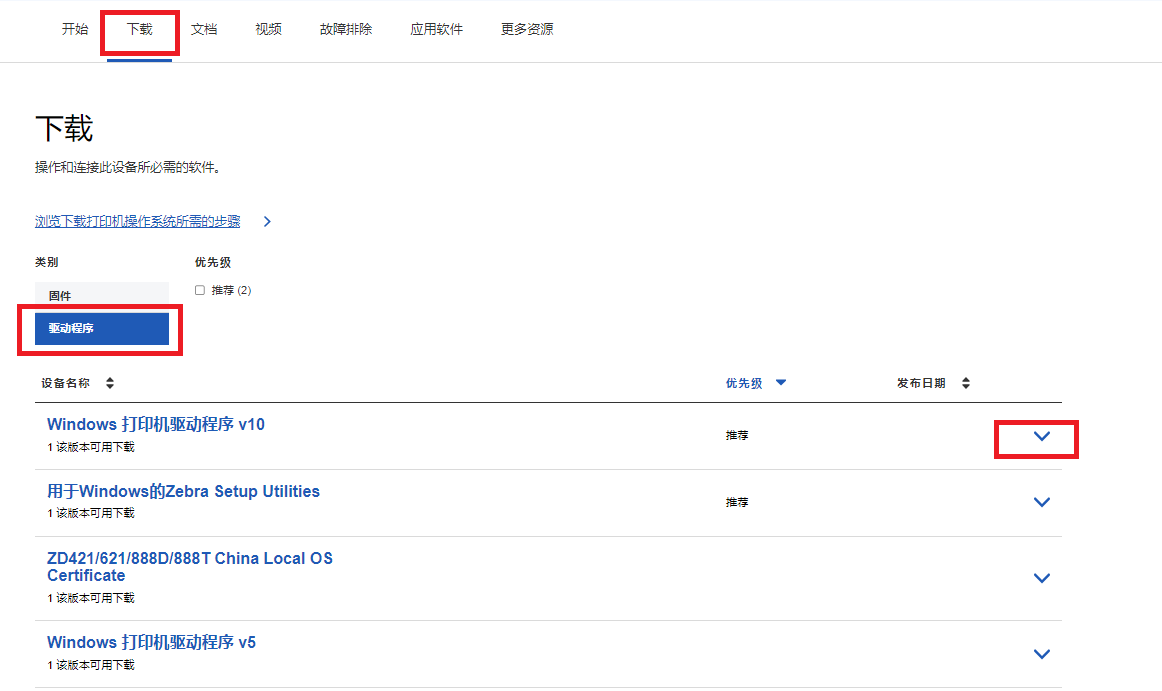1162x691 pixels.
Task: Expand the Zebra Setup Utilities row chevron
Action: tap(1041, 502)
